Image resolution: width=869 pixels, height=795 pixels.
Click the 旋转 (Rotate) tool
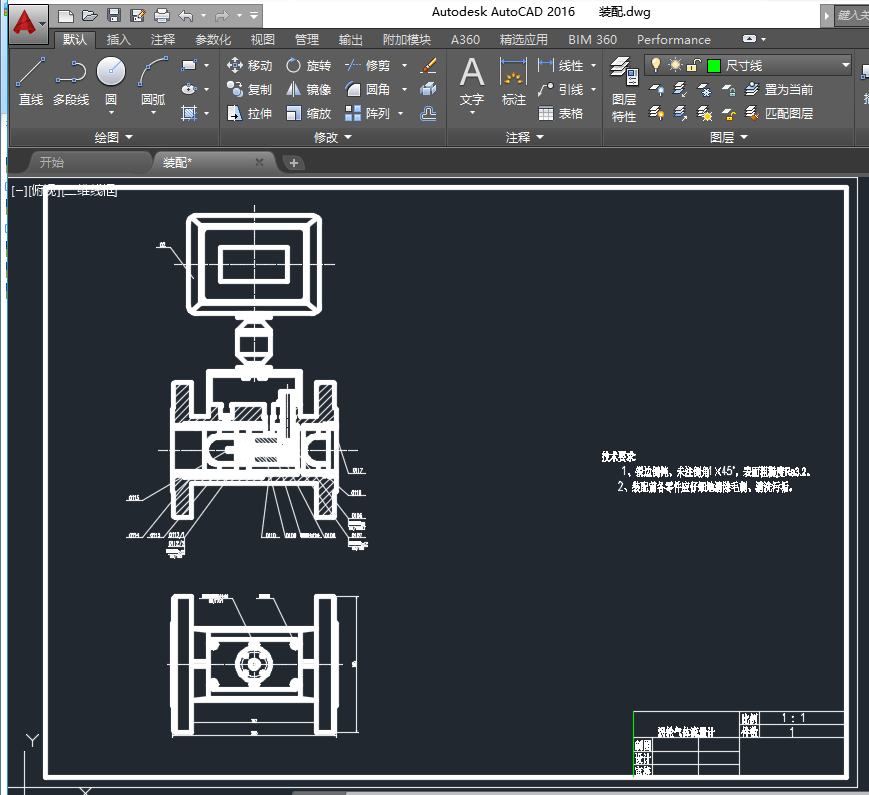307,66
